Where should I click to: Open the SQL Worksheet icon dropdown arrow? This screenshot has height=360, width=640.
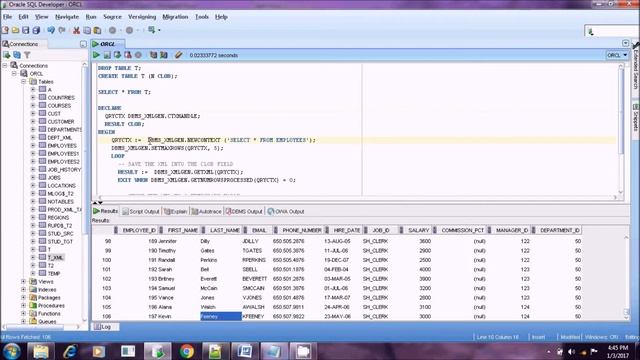click(x=159, y=30)
